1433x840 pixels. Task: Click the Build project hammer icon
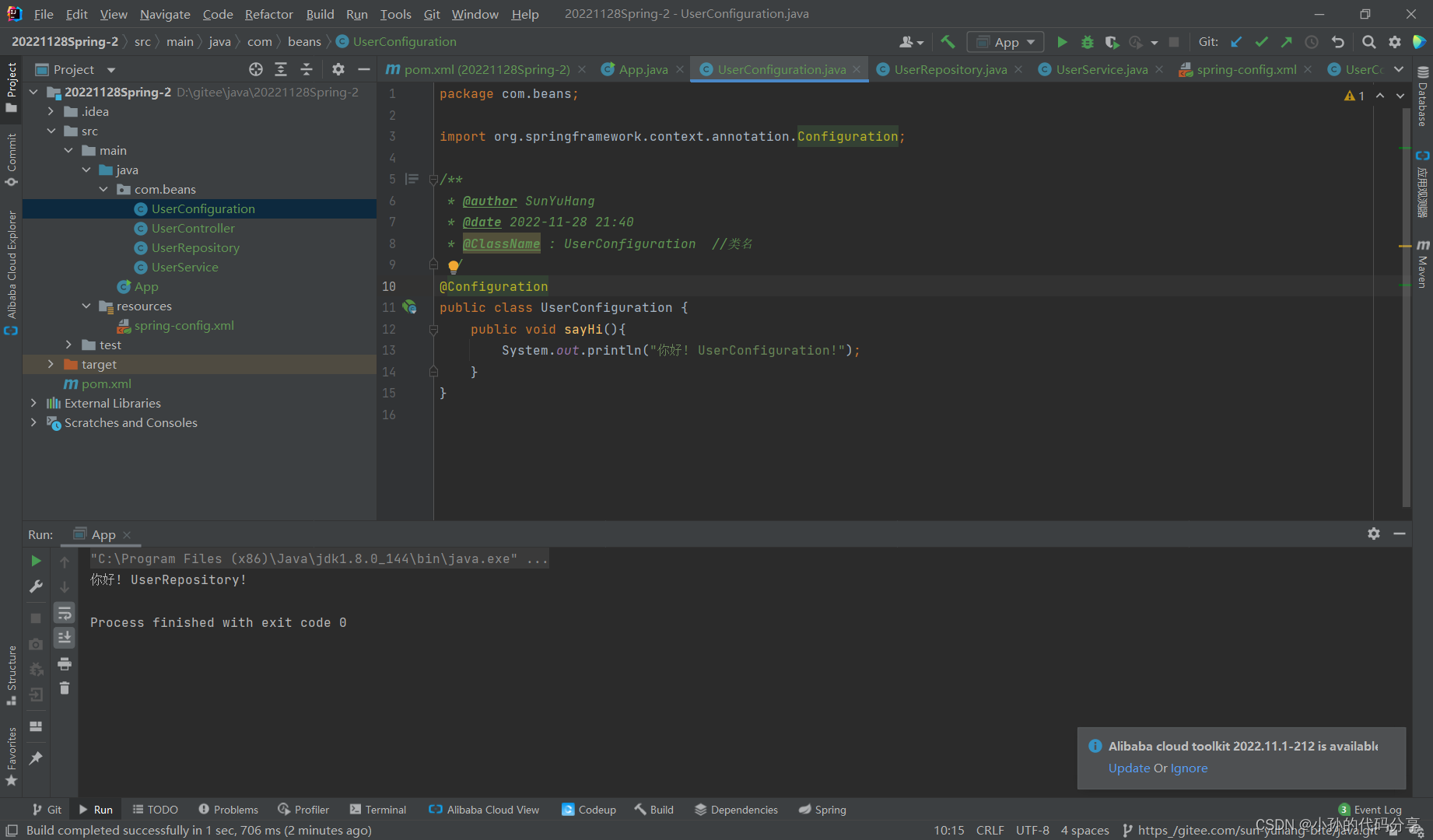point(948,42)
